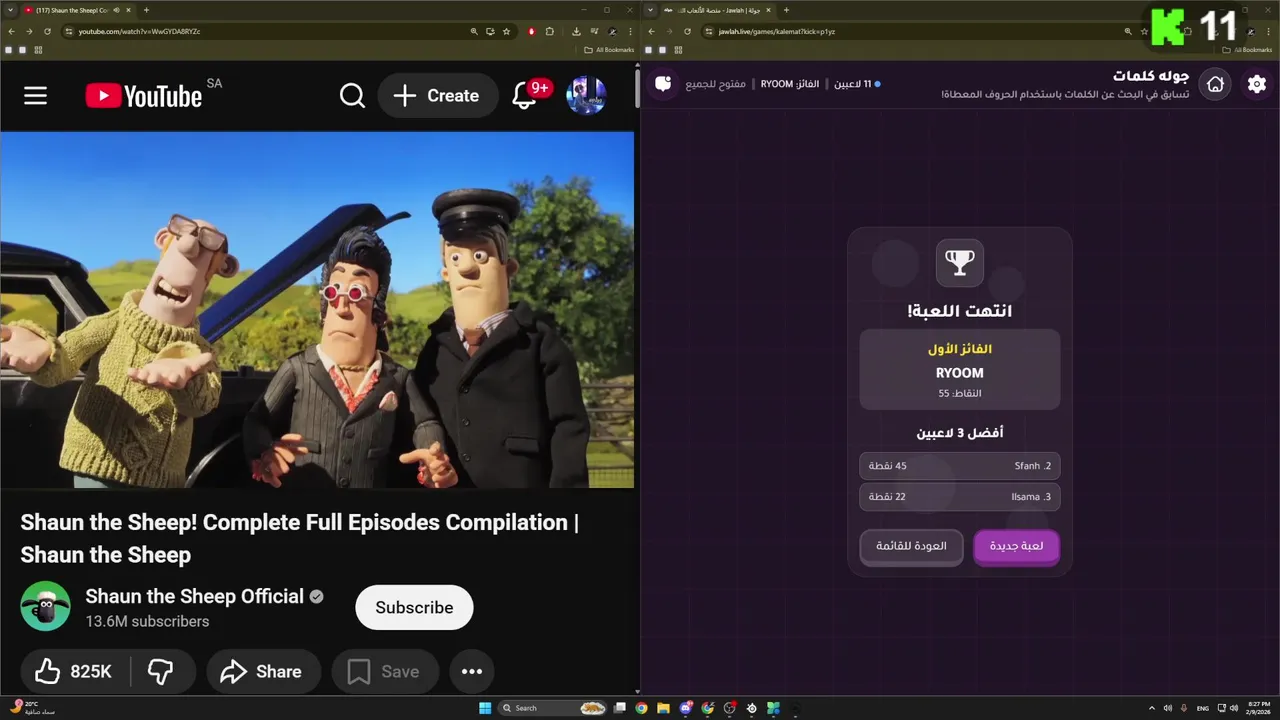
Task: Reload the YouTube window page
Action: [47, 31]
